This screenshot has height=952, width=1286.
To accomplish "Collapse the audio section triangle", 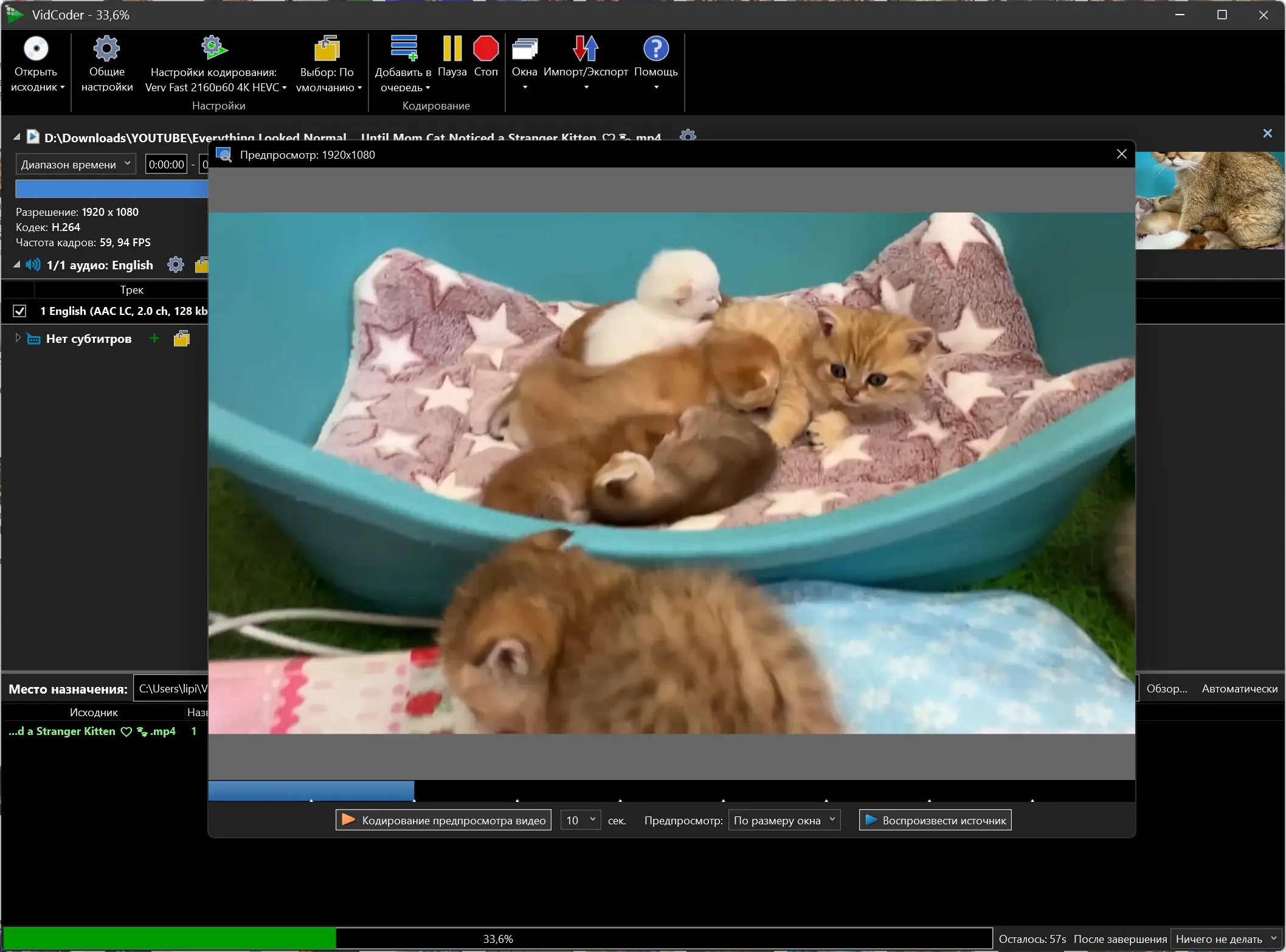I will (17, 265).
